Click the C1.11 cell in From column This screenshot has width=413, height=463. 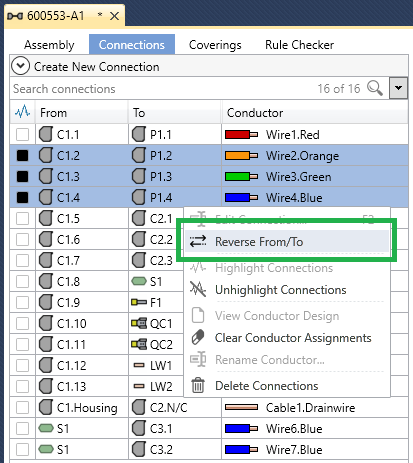[x=82, y=344]
